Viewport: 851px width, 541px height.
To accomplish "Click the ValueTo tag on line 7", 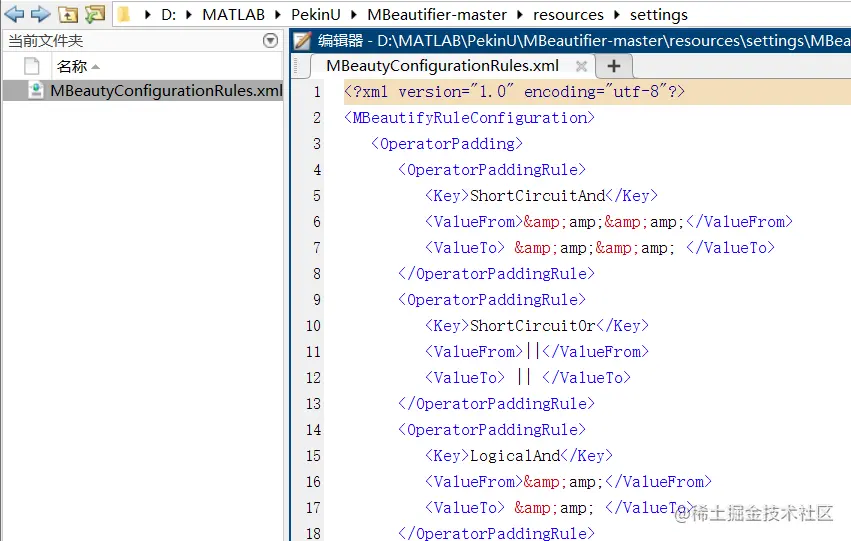I will (x=465, y=247).
